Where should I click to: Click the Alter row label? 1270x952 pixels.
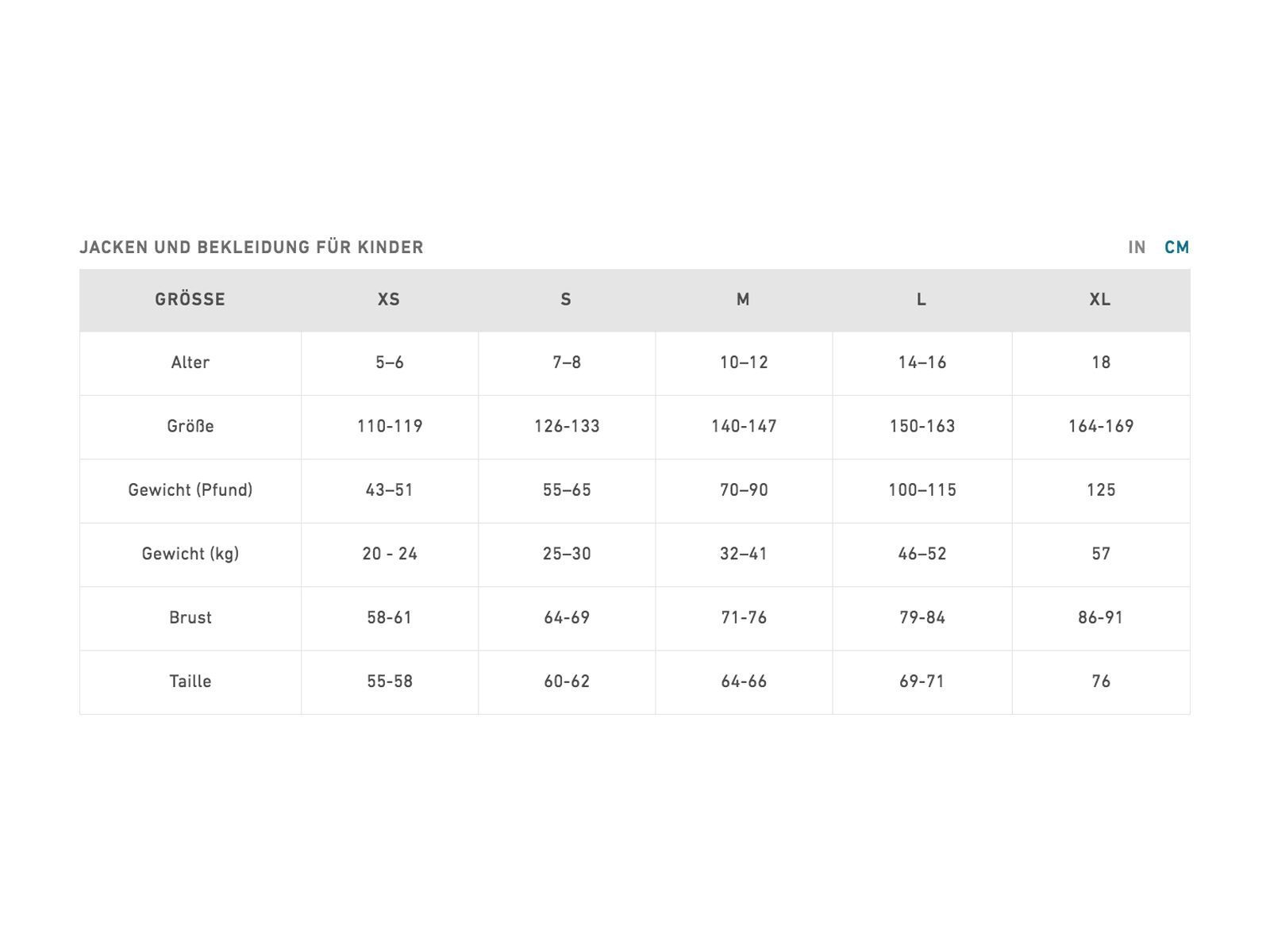(x=190, y=363)
